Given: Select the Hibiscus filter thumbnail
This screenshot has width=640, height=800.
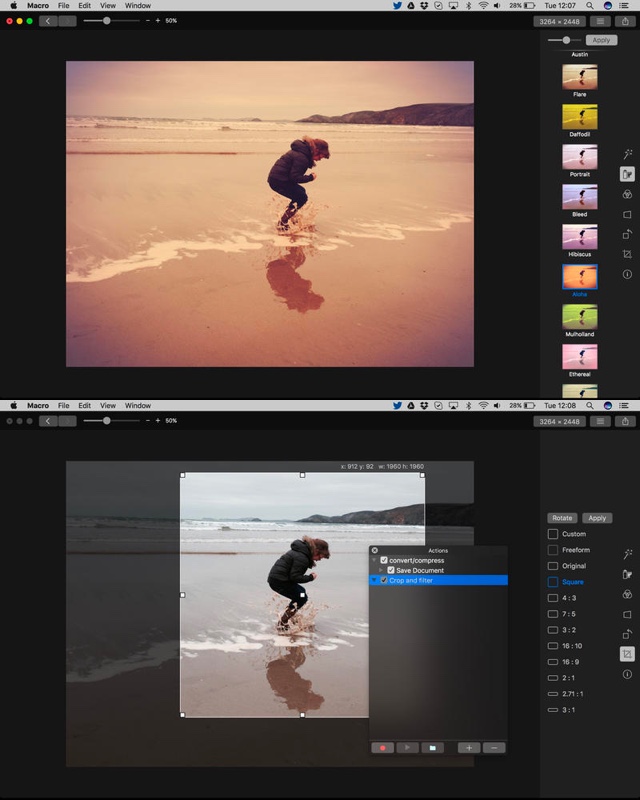Looking at the screenshot, I should [580, 237].
